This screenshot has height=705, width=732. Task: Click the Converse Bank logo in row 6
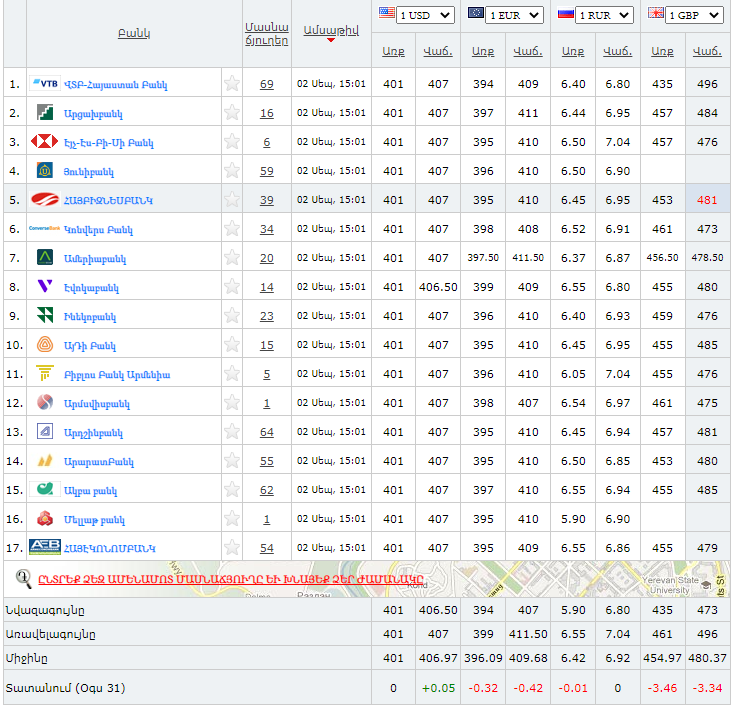click(x=44, y=228)
